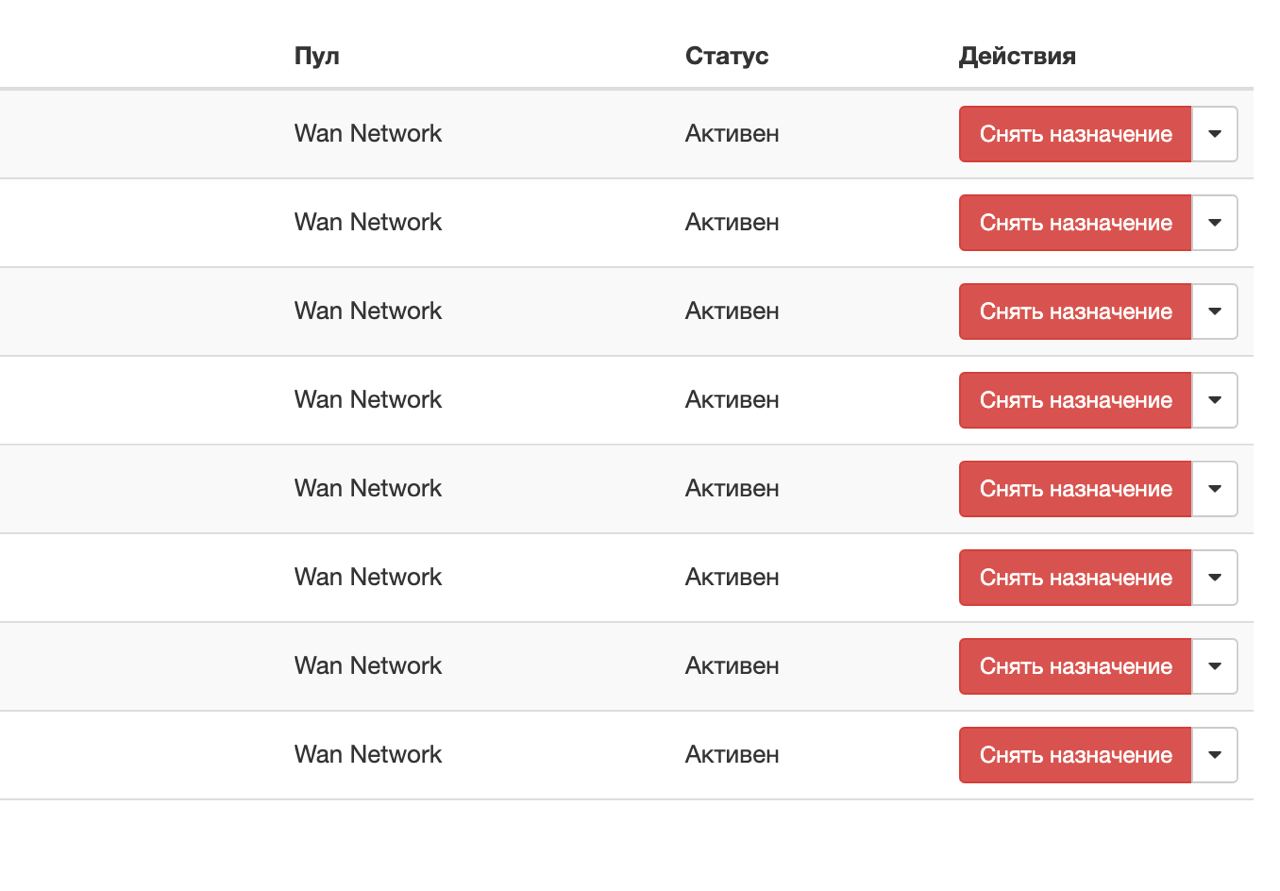Click 'Снять назначение' in the seventh row

click(x=1075, y=667)
